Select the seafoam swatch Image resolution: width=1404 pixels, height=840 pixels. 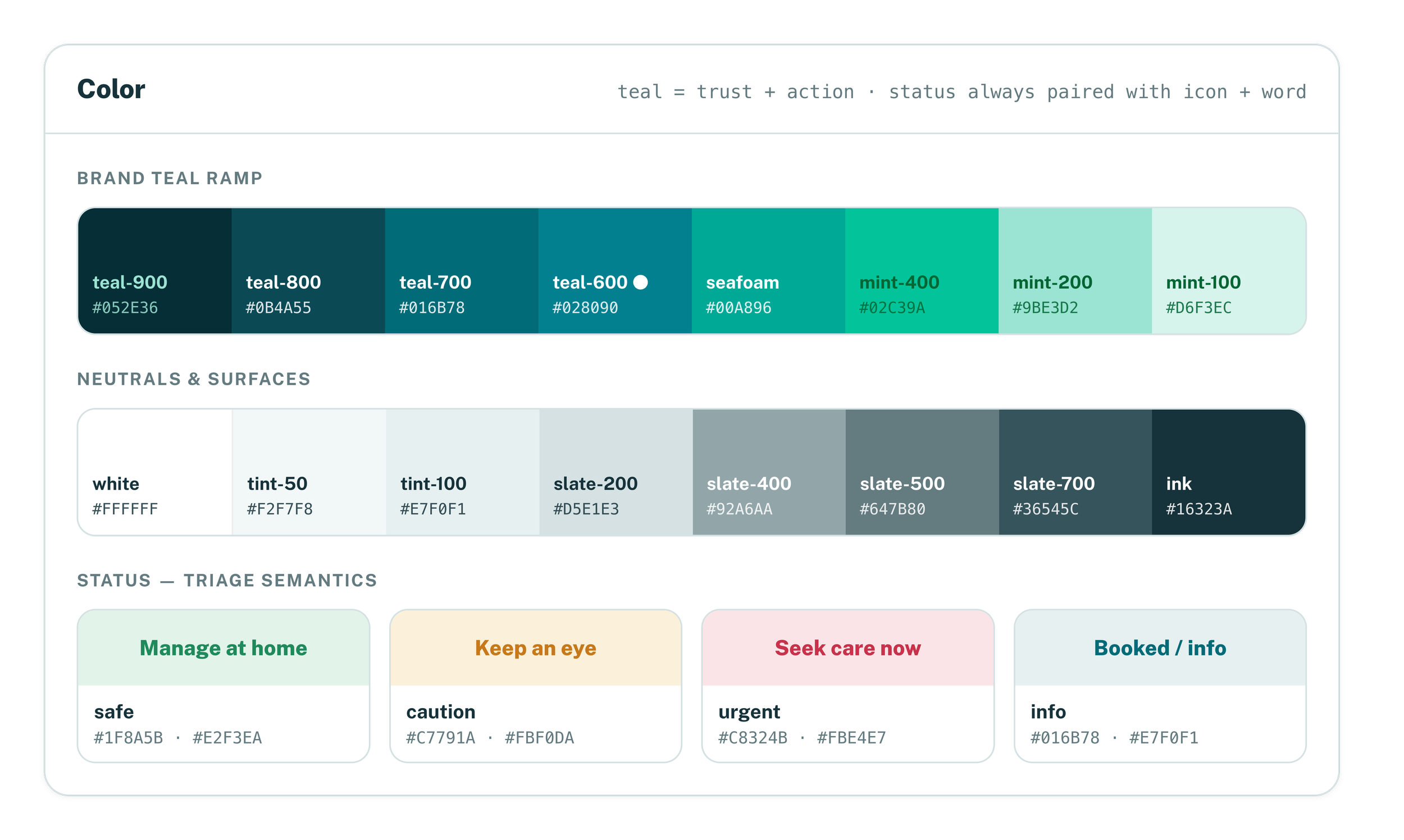768,271
